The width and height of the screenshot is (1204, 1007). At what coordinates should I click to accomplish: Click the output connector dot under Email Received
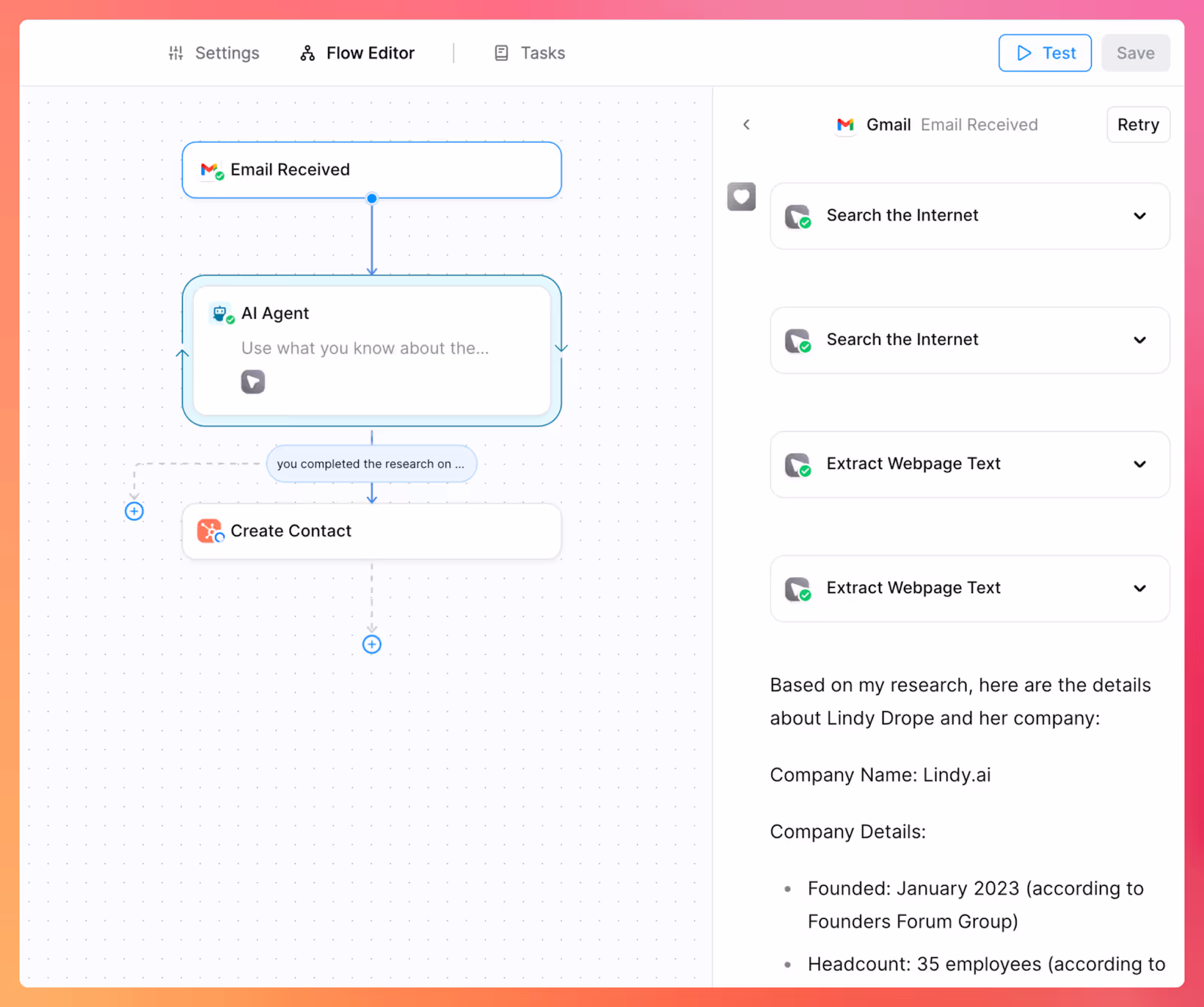click(372, 199)
